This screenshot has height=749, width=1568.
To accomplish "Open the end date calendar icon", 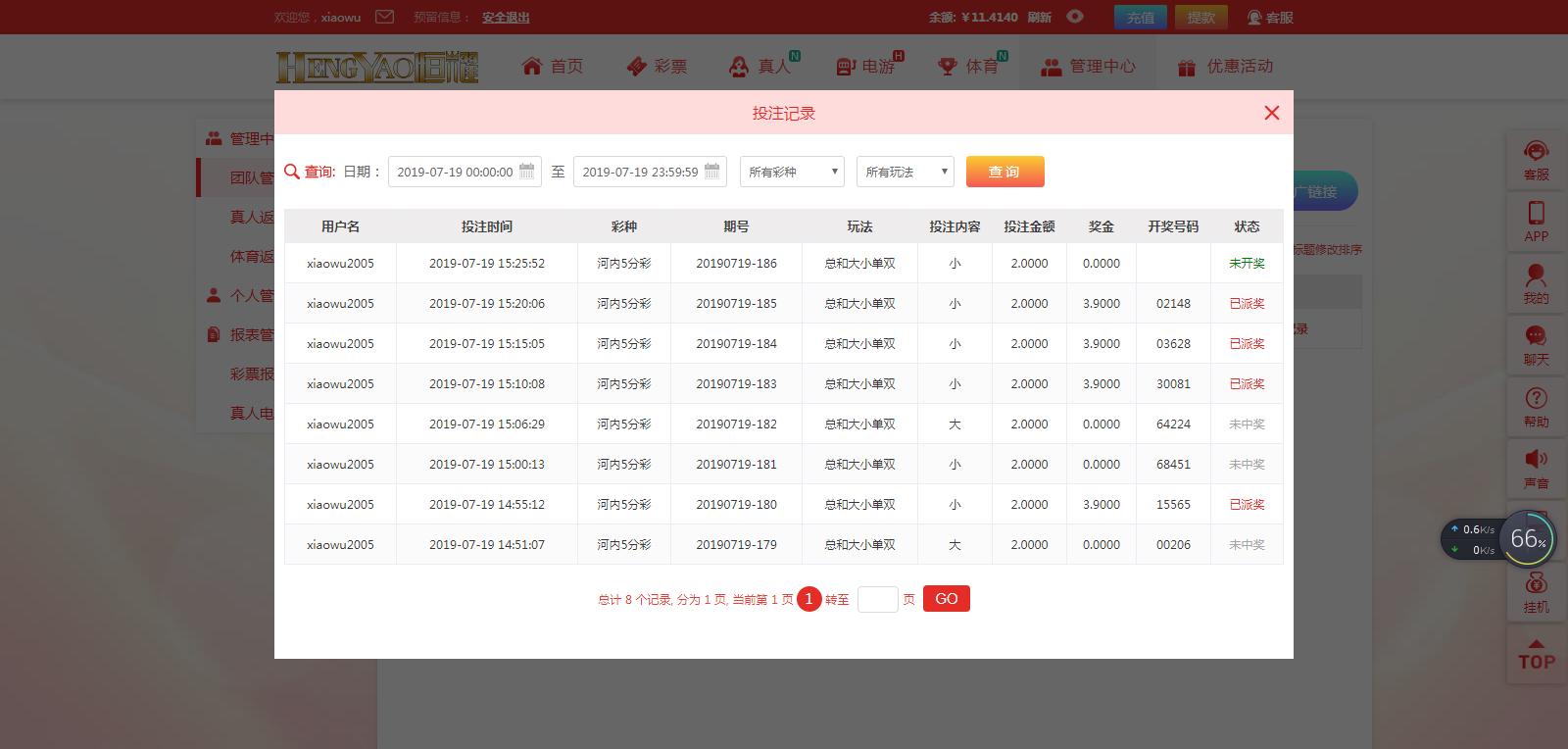I will coord(712,171).
